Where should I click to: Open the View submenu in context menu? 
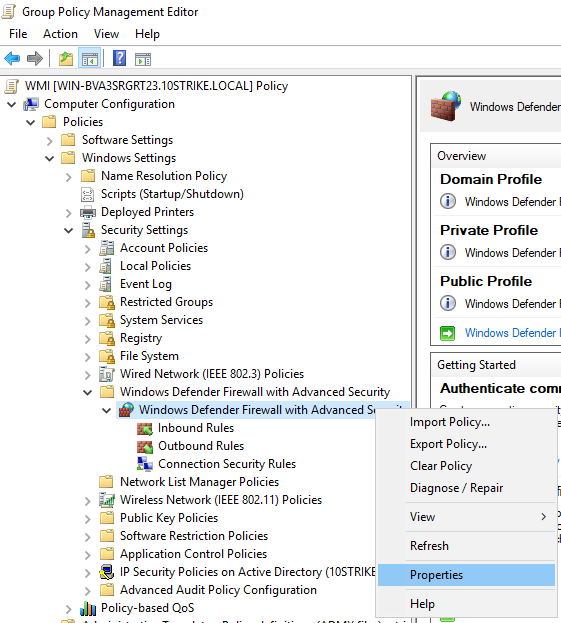pos(466,517)
